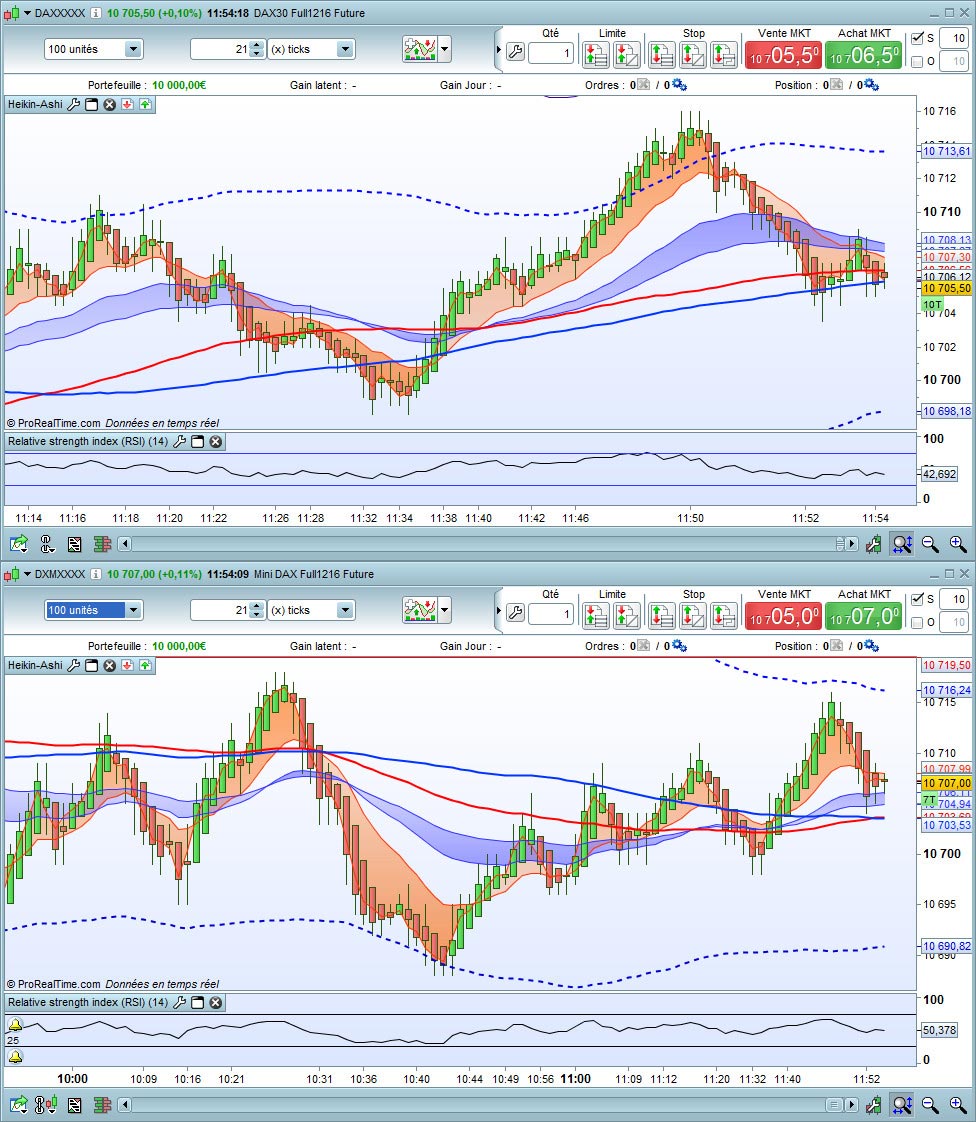Click the order book icon in DAX30 bottom toolbar
976x1122 pixels.
click(x=102, y=545)
